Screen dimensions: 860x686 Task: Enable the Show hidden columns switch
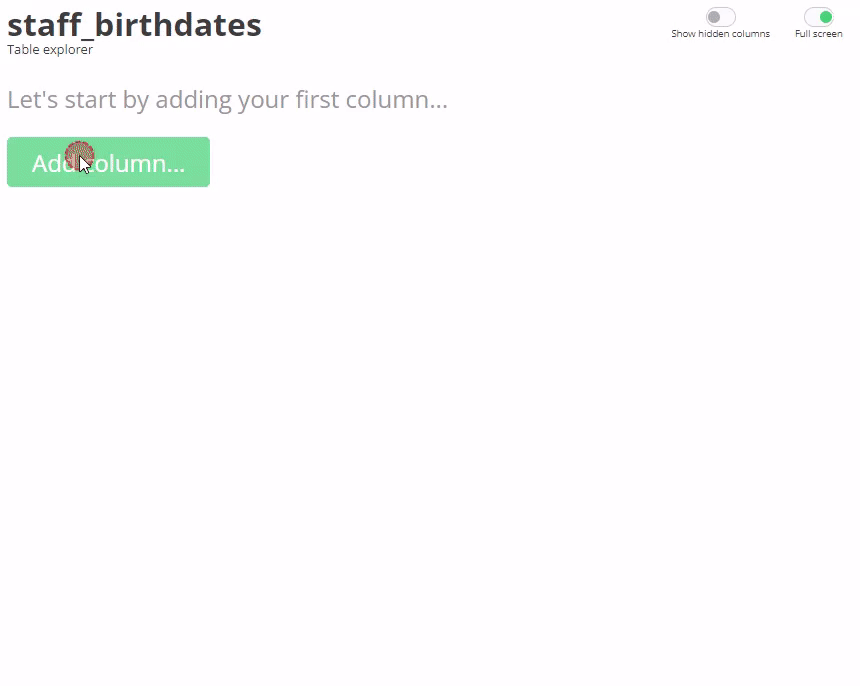720,17
